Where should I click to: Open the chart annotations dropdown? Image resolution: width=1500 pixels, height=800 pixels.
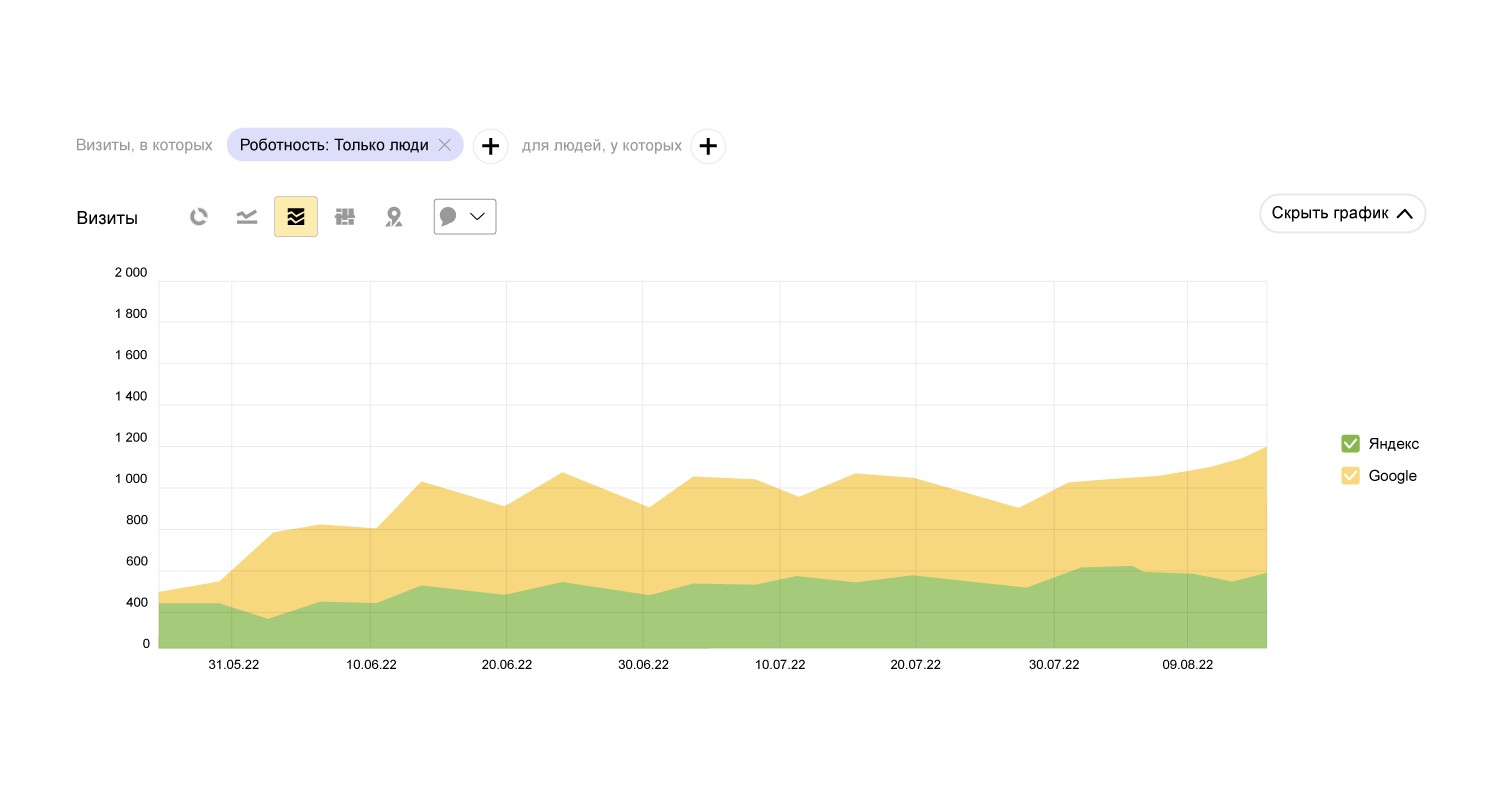(x=465, y=217)
